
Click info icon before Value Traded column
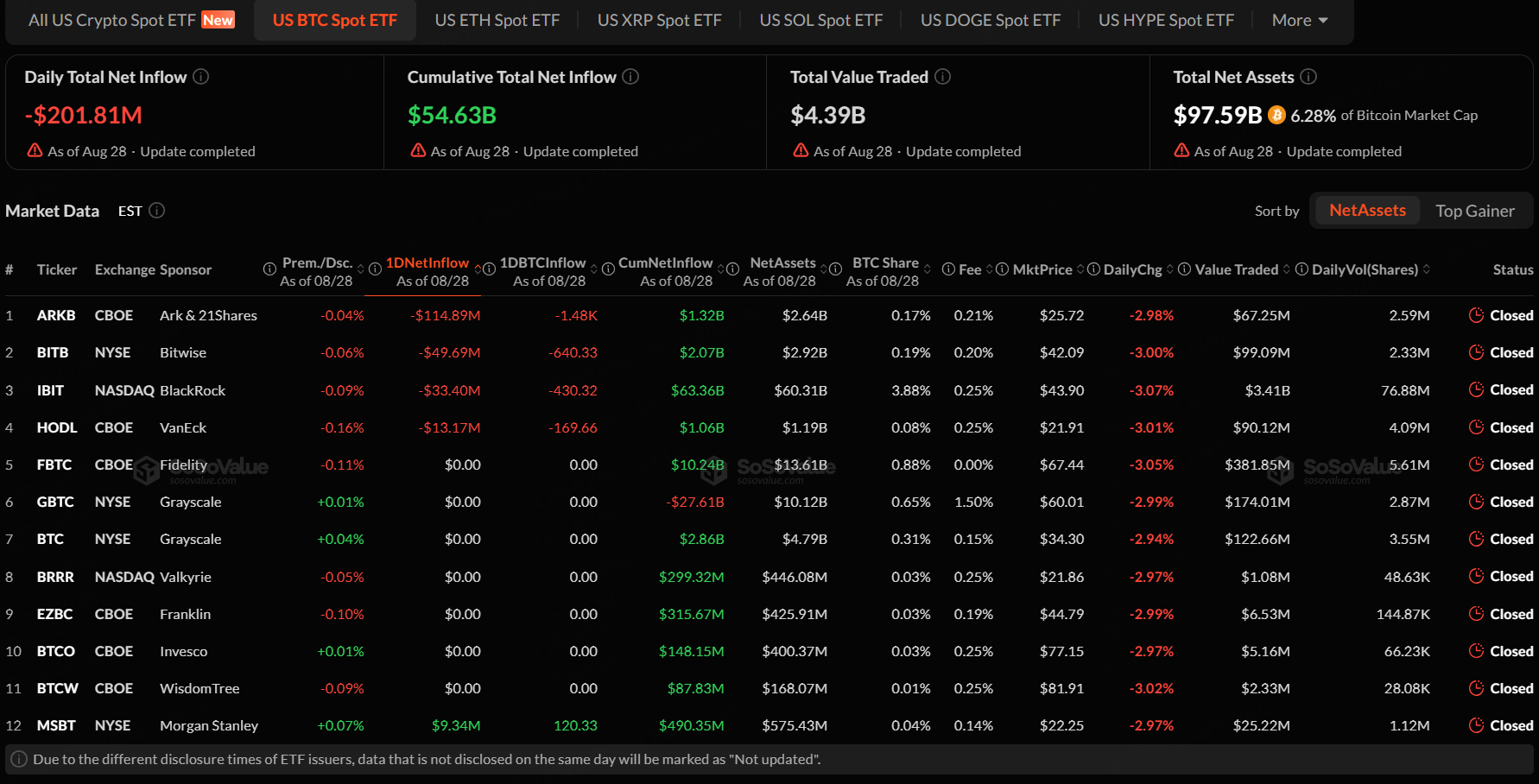point(1185,269)
